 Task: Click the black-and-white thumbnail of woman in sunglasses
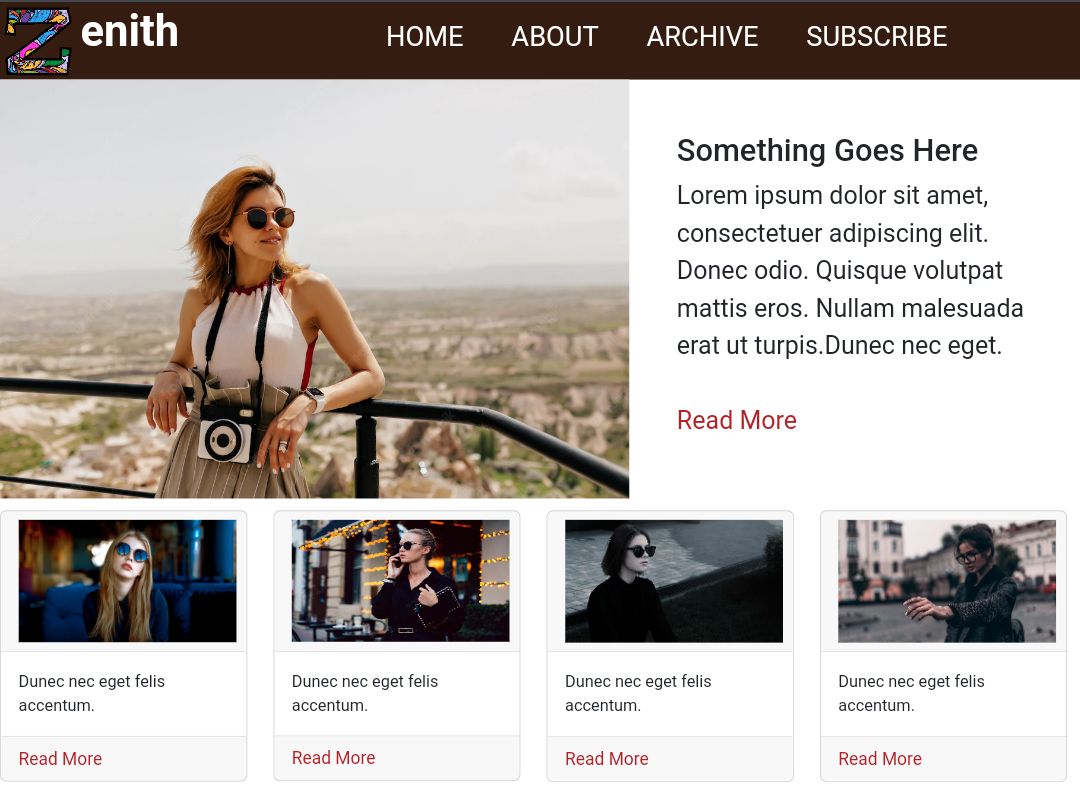pyautogui.click(x=673, y=581)
